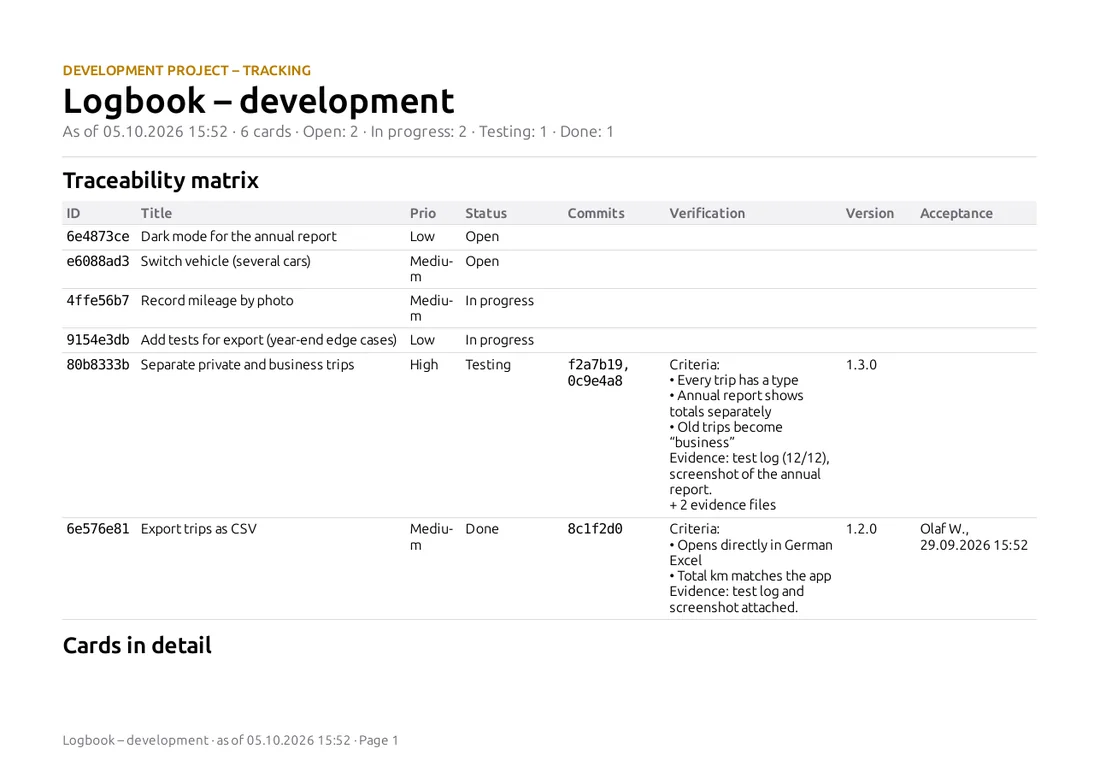Image resolution: width=1100 pixels, height=778 pixels.
Task: Click 'Add tests for export (year-end edge cases)'
Action: pos(269,340)
